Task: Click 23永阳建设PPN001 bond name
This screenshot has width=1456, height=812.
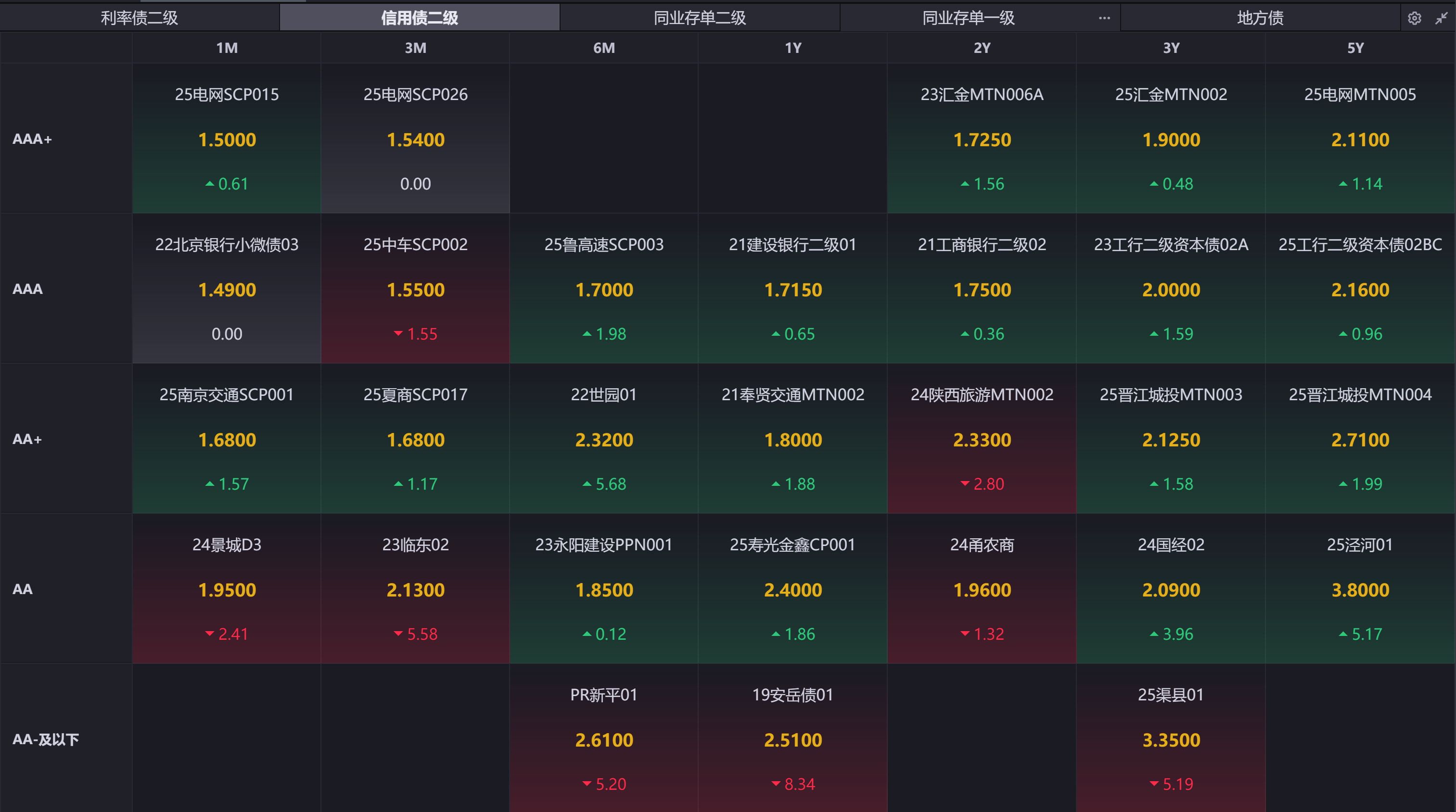Action: tap(604, 545)
